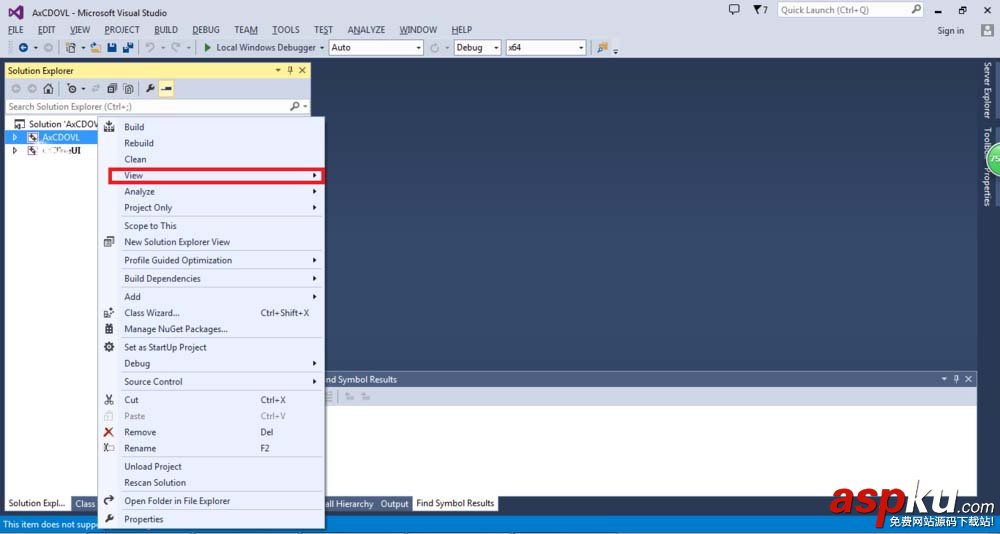Open the Source Control submenu

pos(212,382)
